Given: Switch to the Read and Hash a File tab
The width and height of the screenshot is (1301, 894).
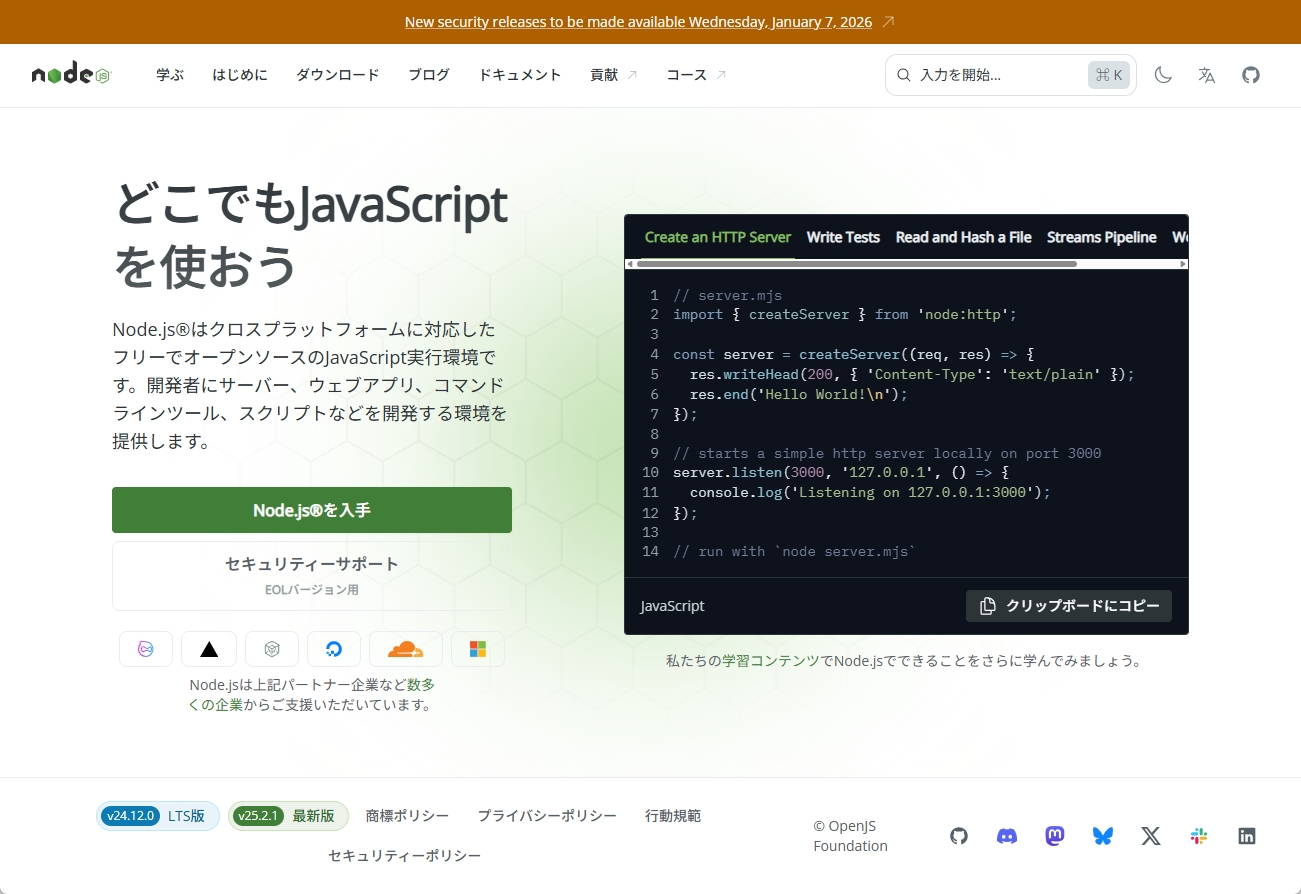Looking at the screenshot, I should 963,237.
